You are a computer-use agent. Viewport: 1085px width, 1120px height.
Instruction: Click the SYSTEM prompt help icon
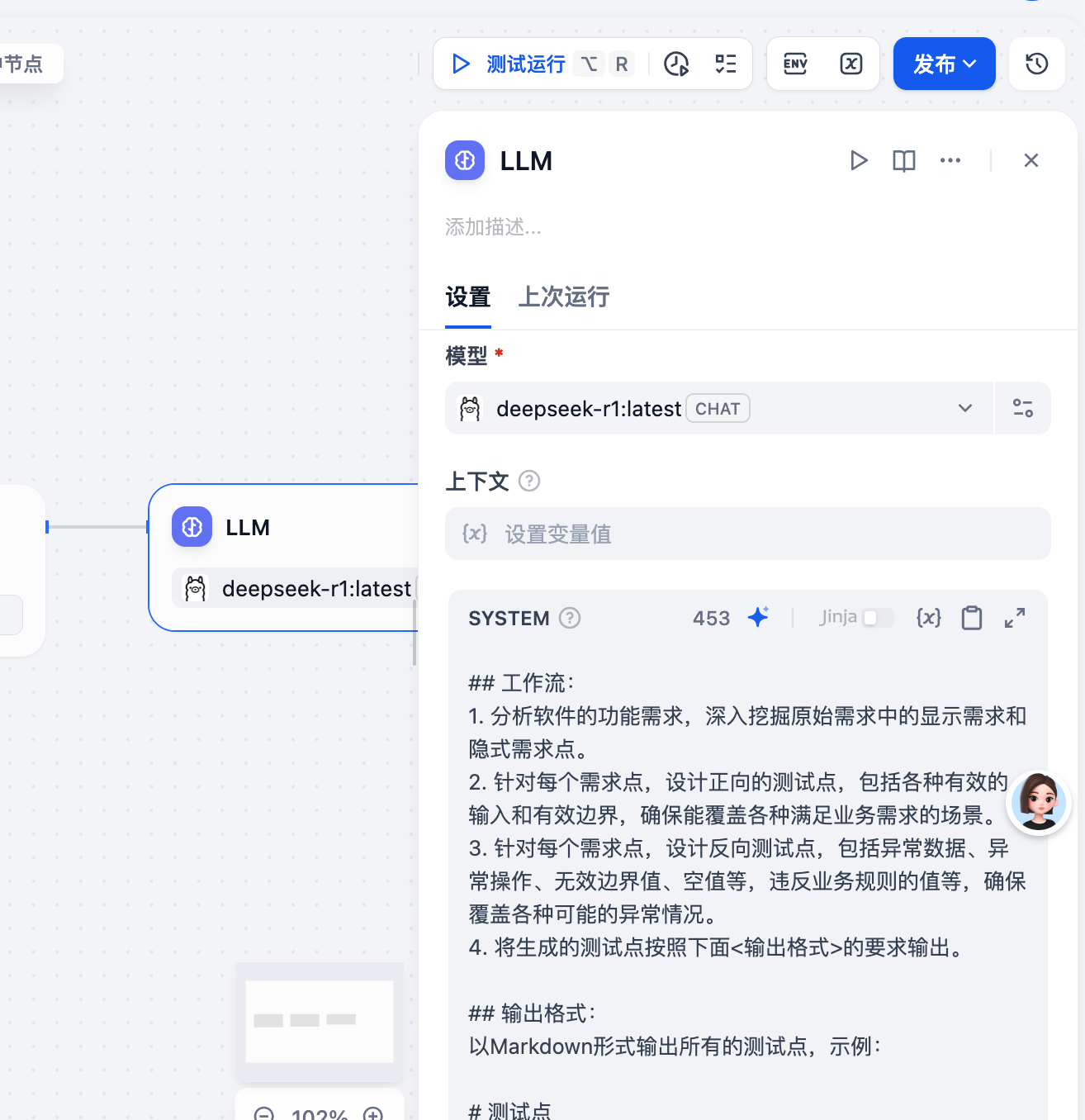(570, 618)
